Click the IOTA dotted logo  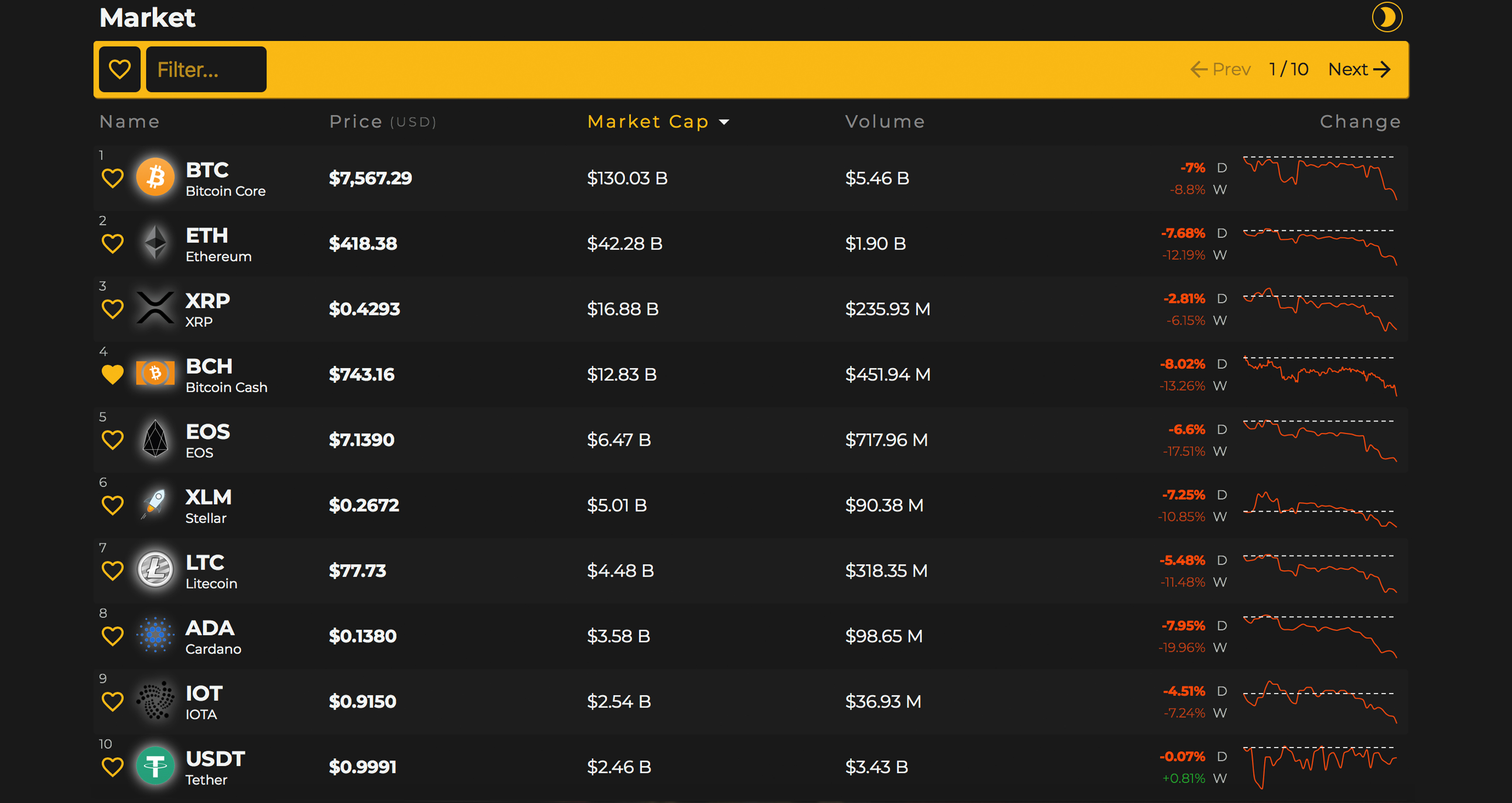(x=155, y=700)
